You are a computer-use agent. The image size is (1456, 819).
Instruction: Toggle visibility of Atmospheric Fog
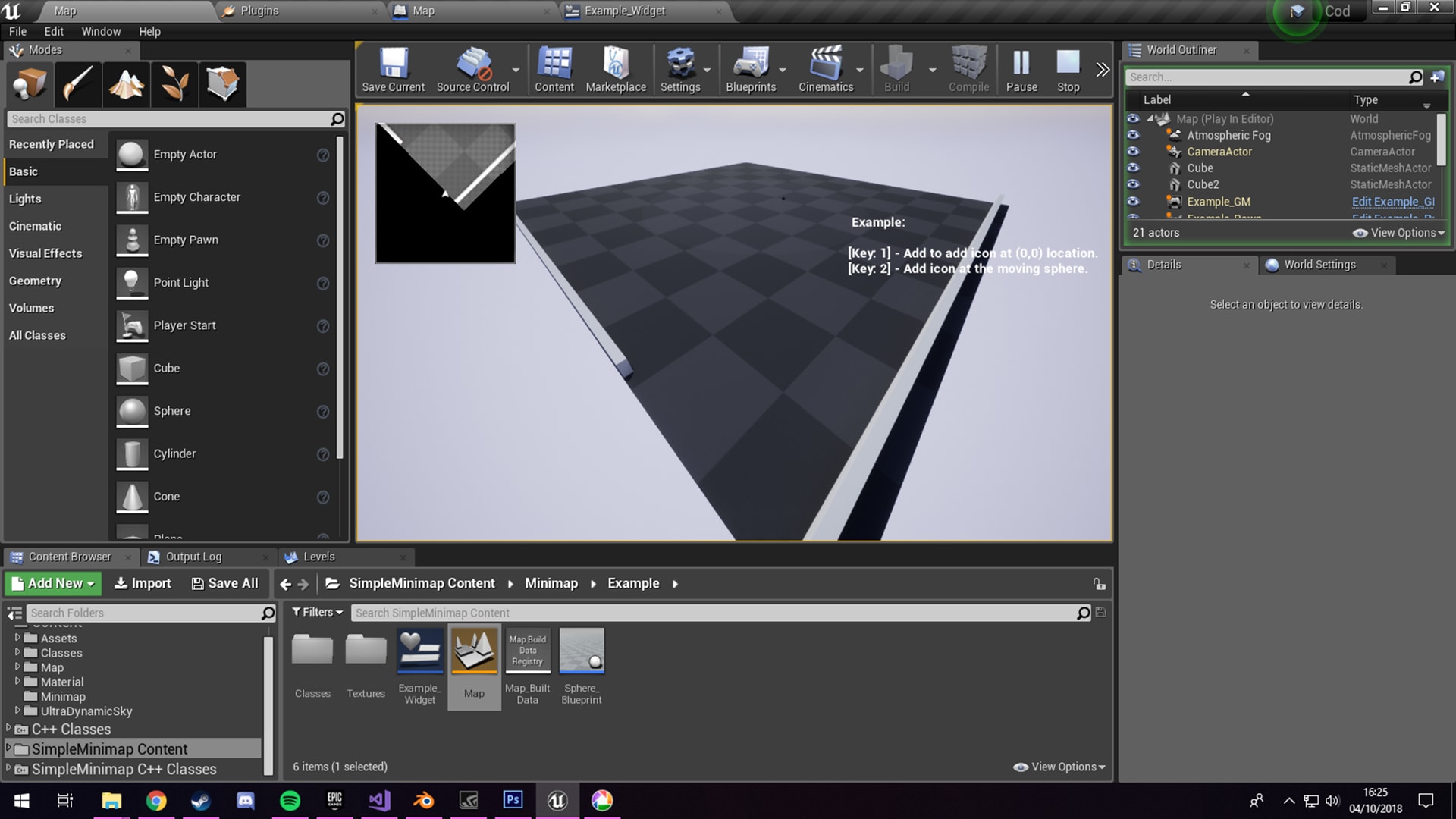[1133, 135]
